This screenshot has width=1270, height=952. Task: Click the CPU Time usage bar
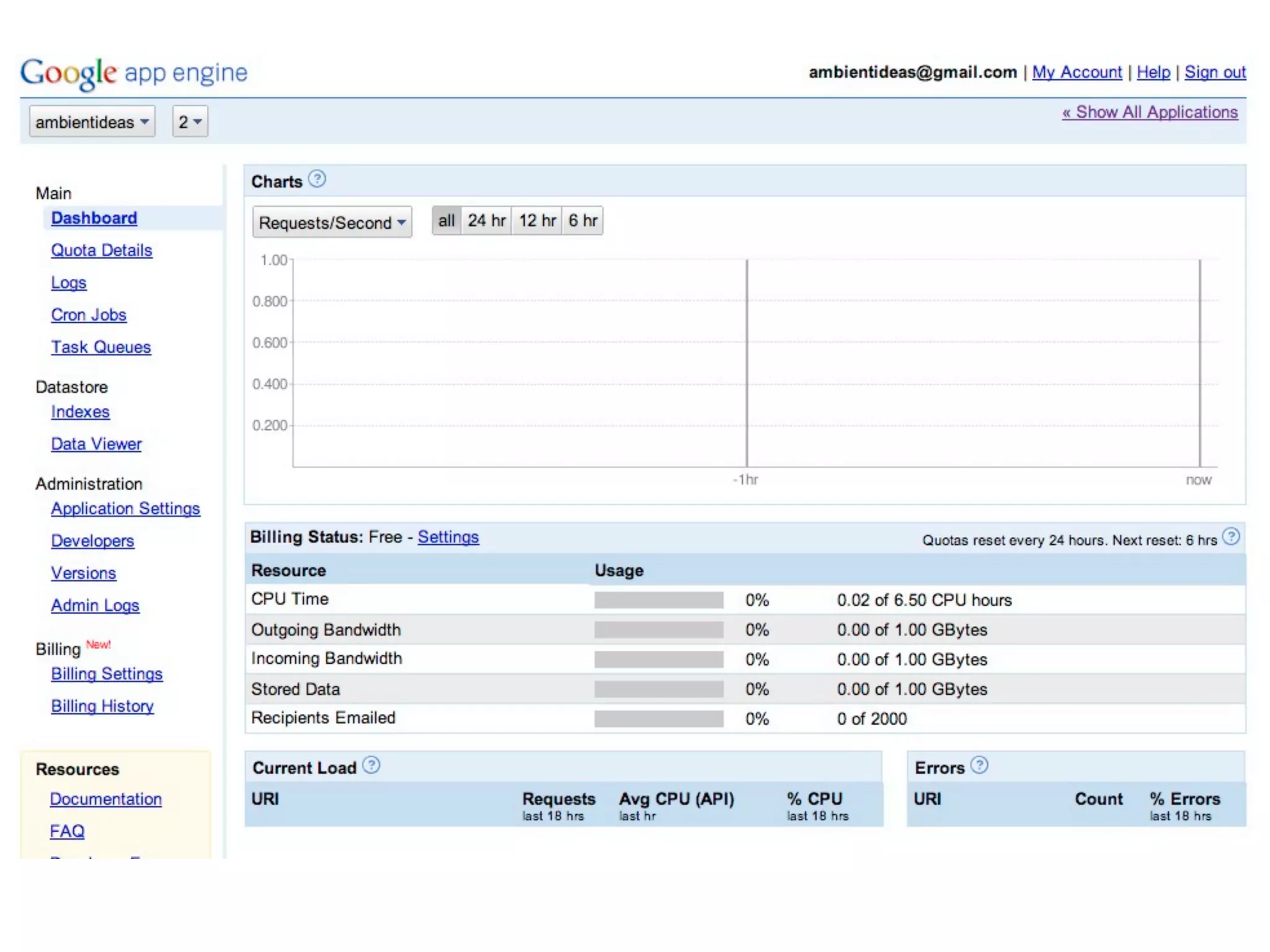659,600
